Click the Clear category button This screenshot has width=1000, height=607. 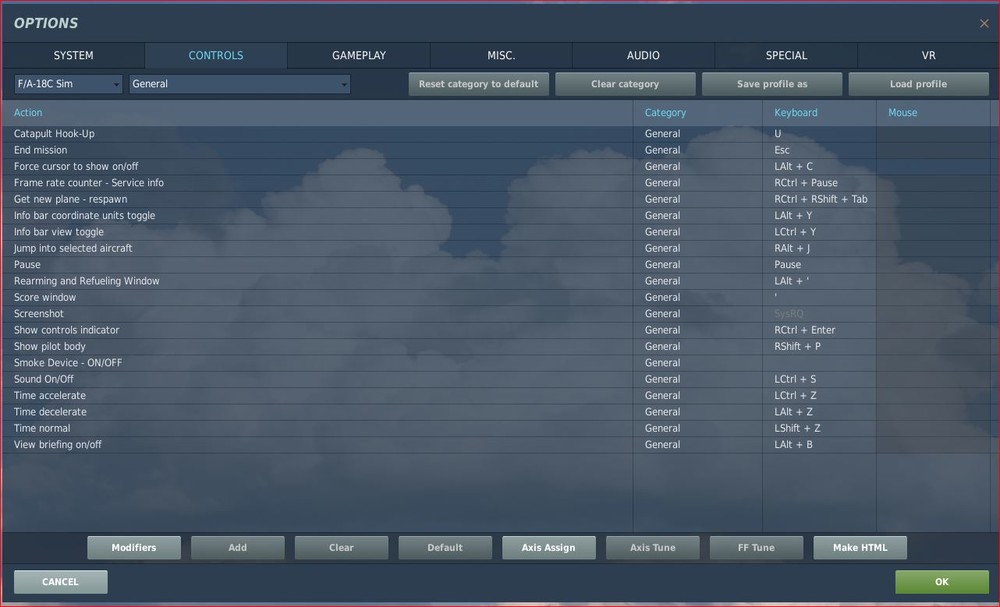(625, 84)
